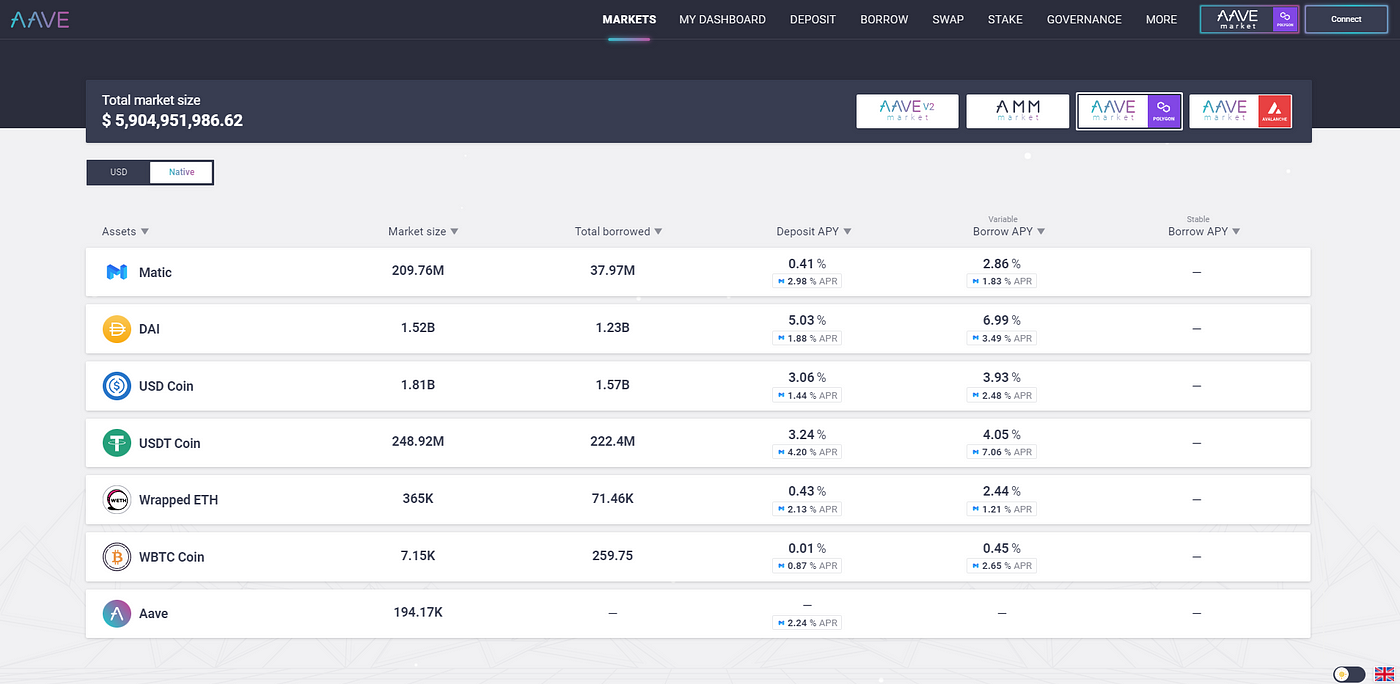This screenshot has width=1400, height=684.
Task: Click Aave deposit 2.24 % APR reward badge
Action: coord(807,623)
